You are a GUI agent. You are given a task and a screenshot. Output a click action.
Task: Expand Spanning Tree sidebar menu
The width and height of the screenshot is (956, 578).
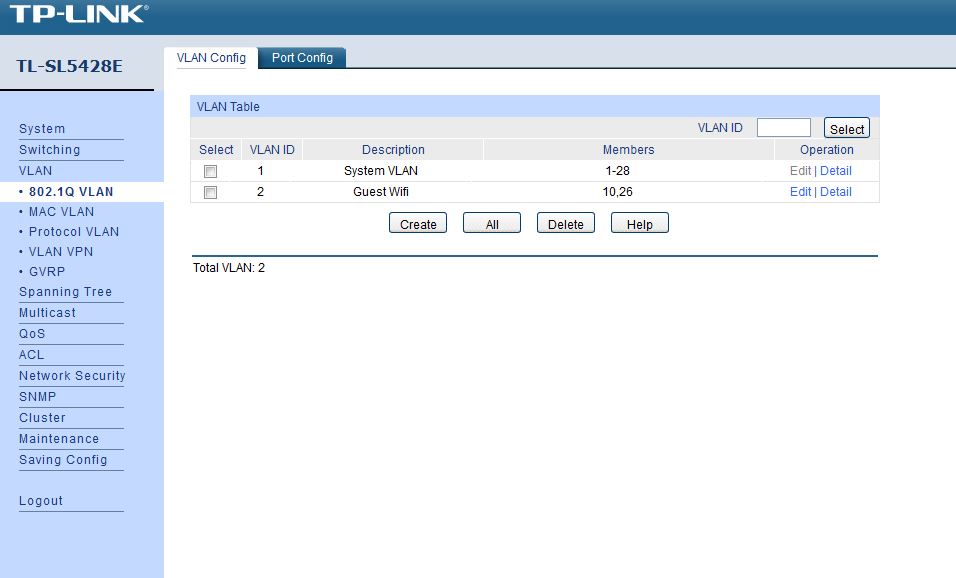(x=65, y=292)
